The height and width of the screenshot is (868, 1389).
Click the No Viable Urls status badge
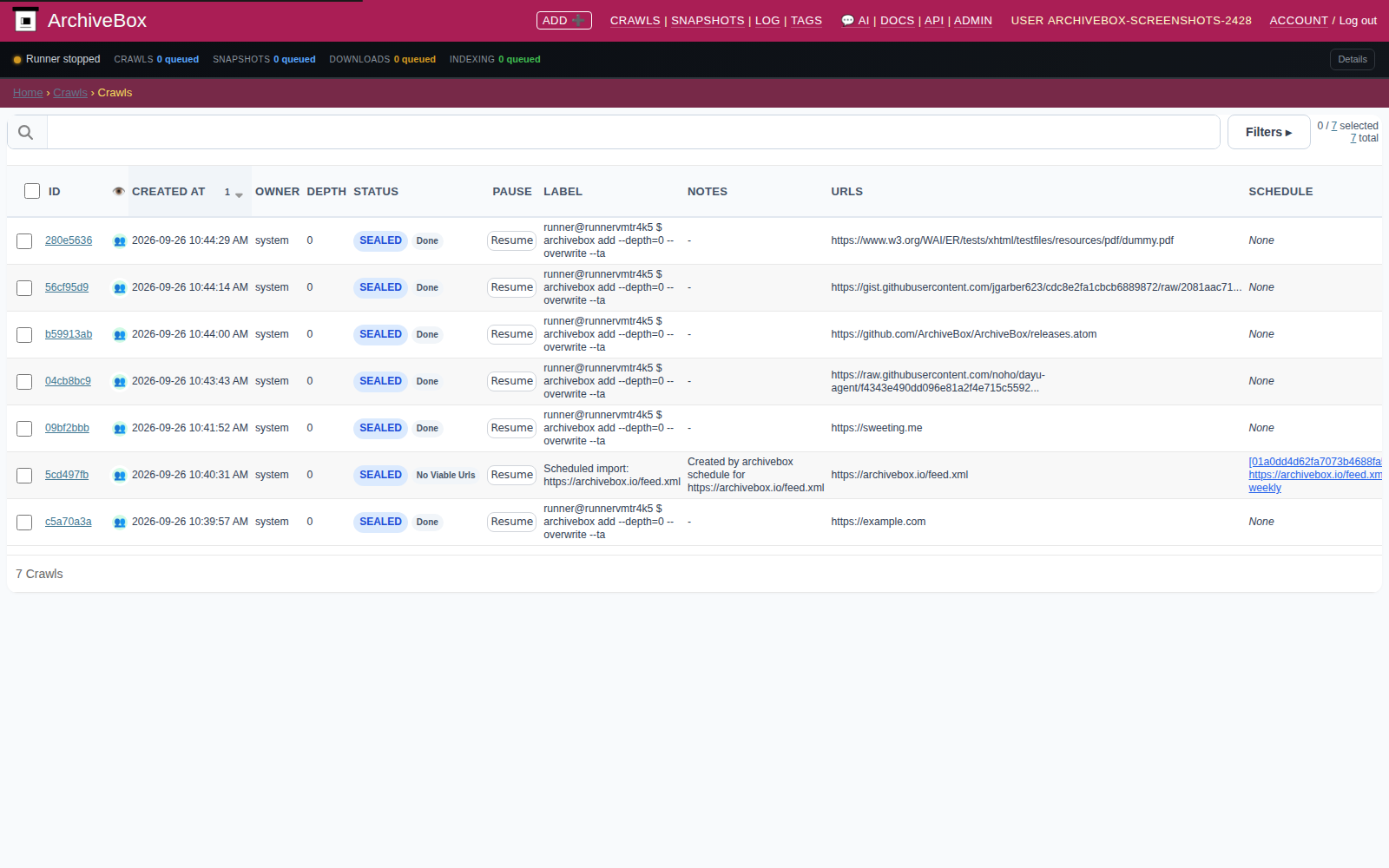coord(445,475)
